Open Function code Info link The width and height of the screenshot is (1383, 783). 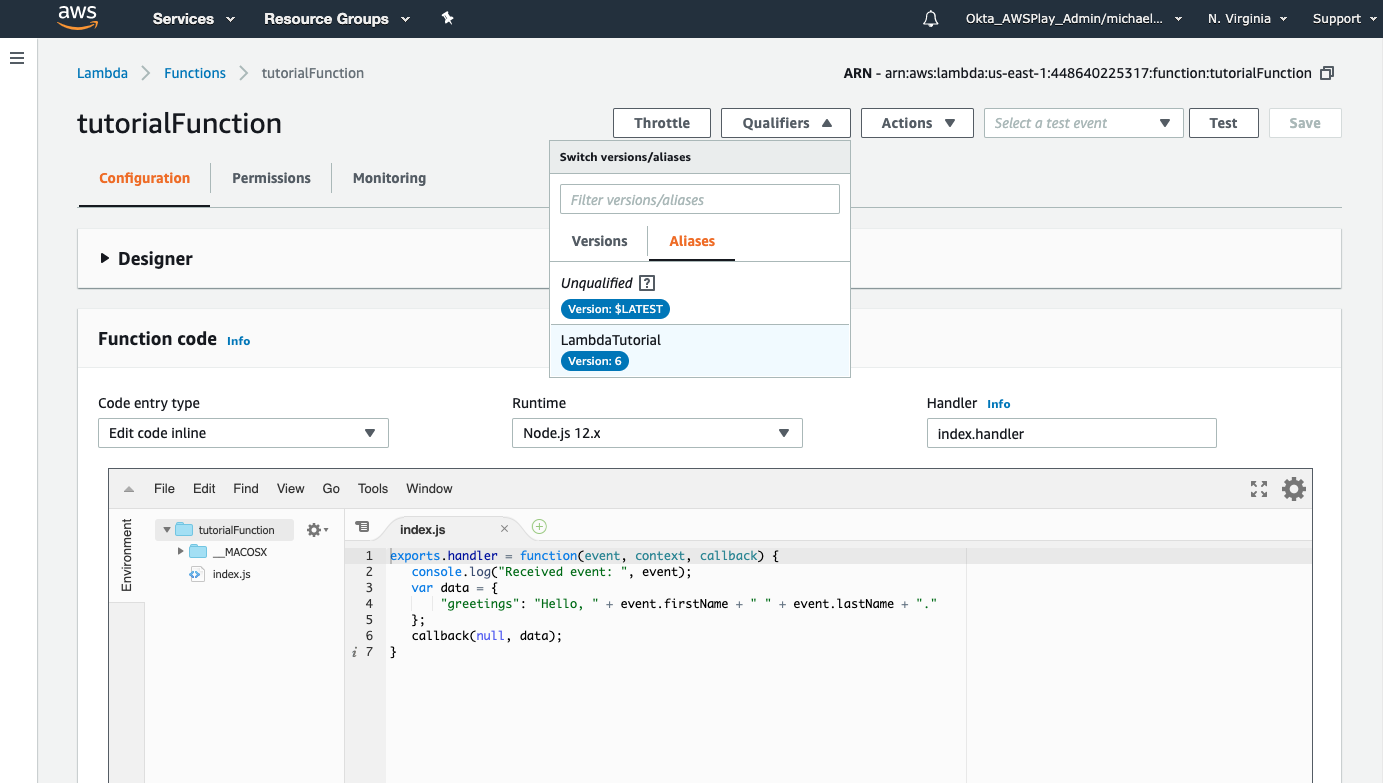click(238, 341)
